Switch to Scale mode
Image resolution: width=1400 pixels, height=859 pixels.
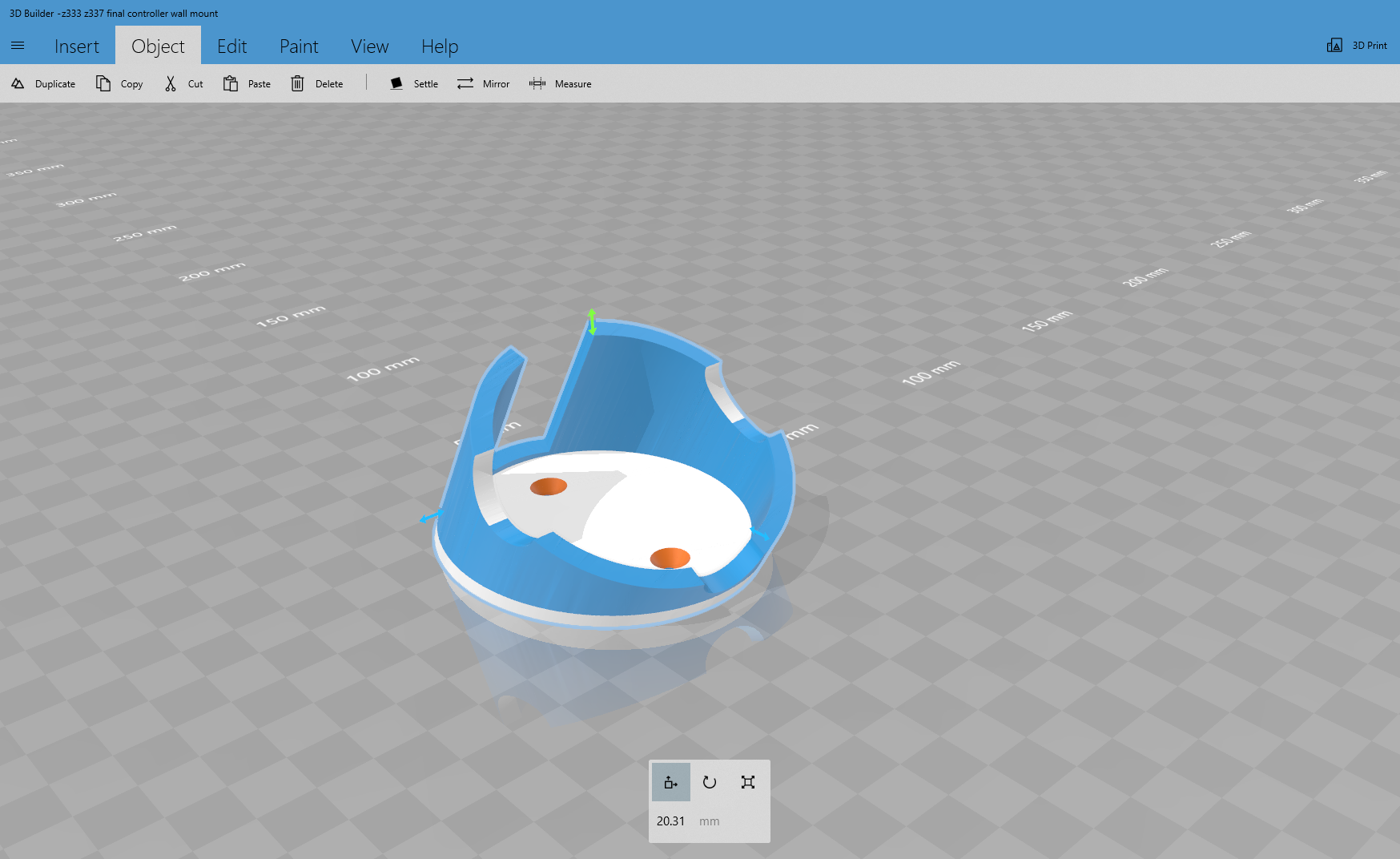(x=748, y=782)
